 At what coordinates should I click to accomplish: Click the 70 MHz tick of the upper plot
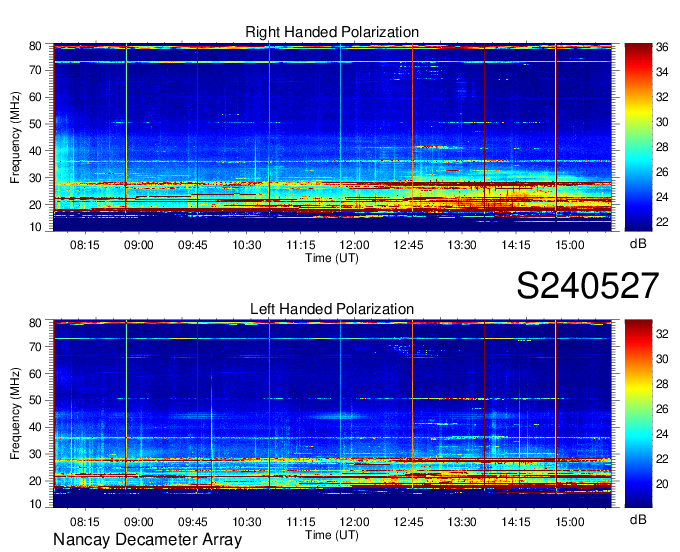coord(35,70)
